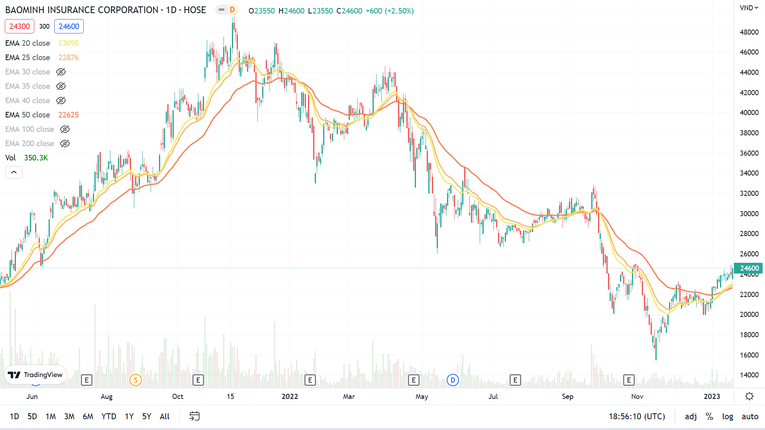Click the 24600 current price label on axis
The image size is (765, 430).
point(748,269)
